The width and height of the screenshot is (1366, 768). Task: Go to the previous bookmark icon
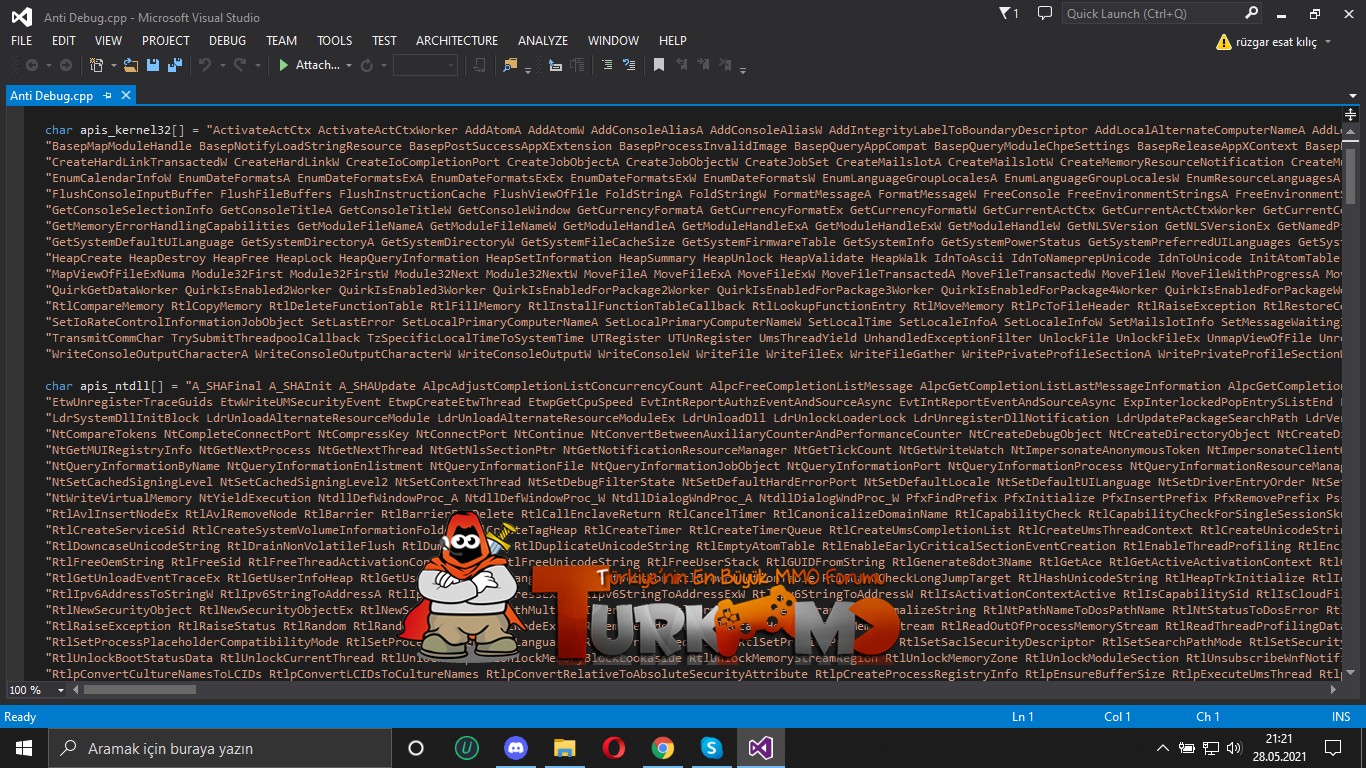[x=682, y=65]
